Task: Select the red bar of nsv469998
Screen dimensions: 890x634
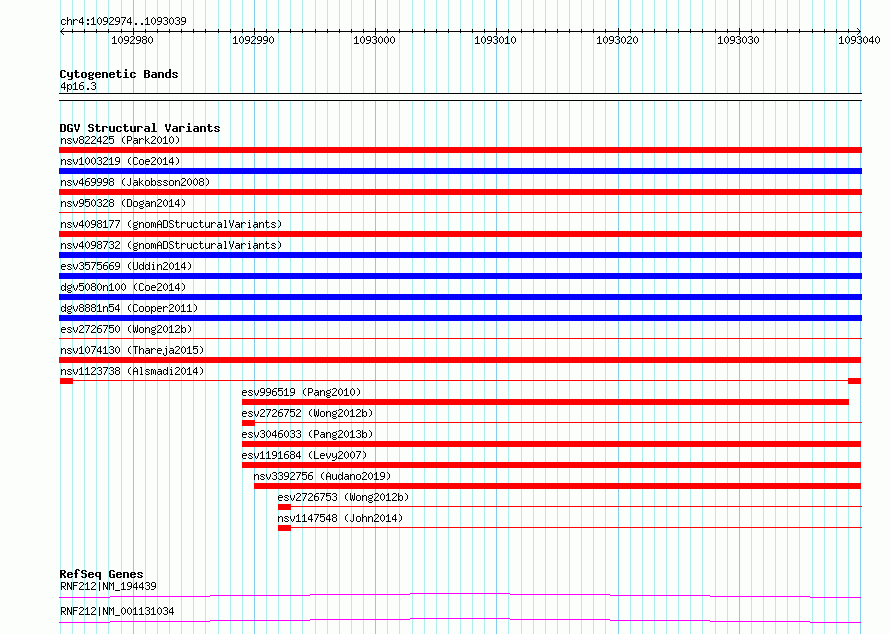Action: point(460,192)
